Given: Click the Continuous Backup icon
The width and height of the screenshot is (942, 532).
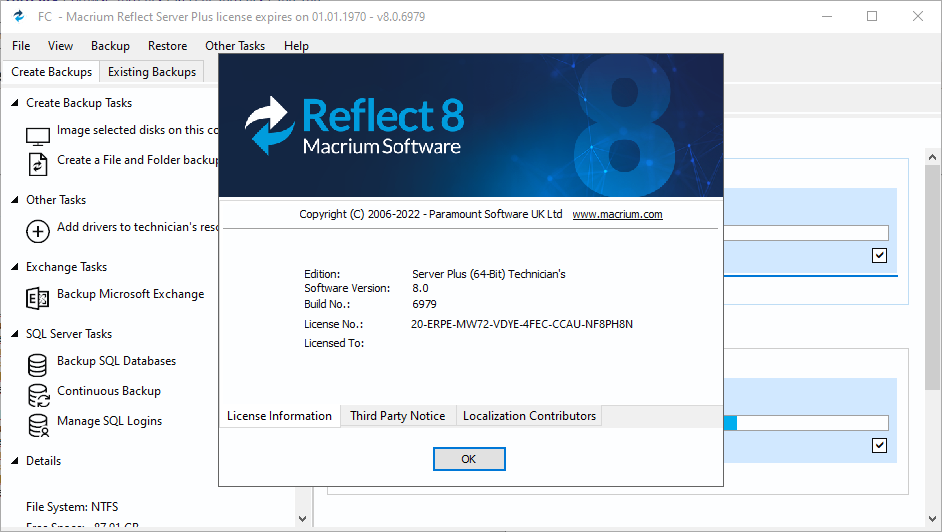Looking at the screenshot, I should (38, 396).
